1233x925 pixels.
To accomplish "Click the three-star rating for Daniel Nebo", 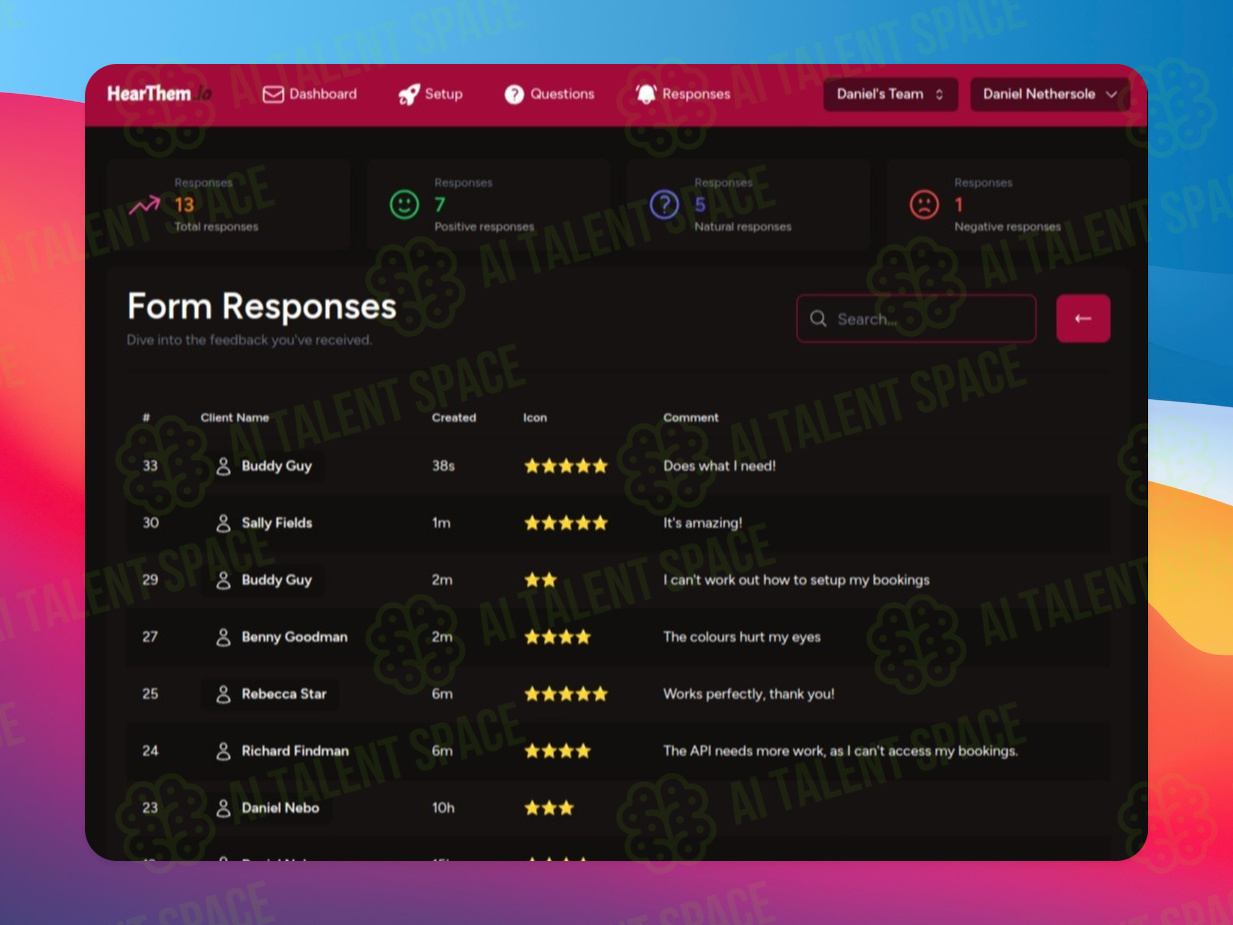I will point(549,808).
